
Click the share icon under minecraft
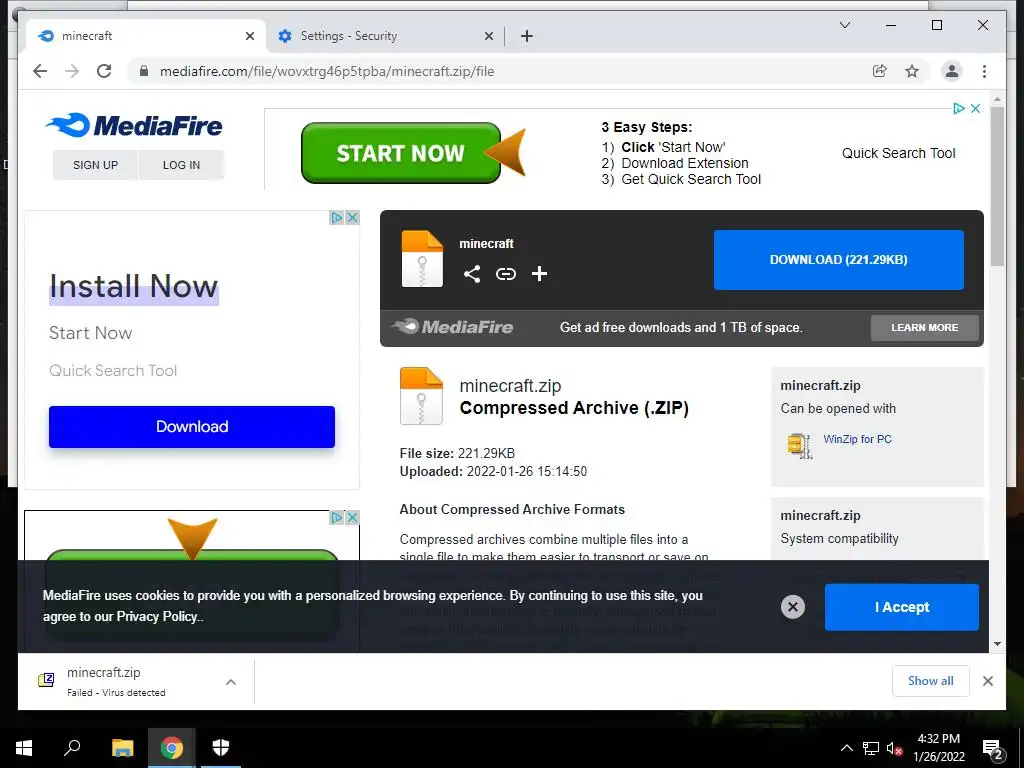point(472,274)
